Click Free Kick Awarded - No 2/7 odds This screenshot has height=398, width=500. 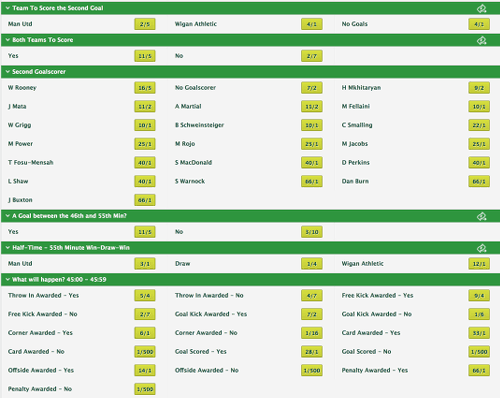145,314
